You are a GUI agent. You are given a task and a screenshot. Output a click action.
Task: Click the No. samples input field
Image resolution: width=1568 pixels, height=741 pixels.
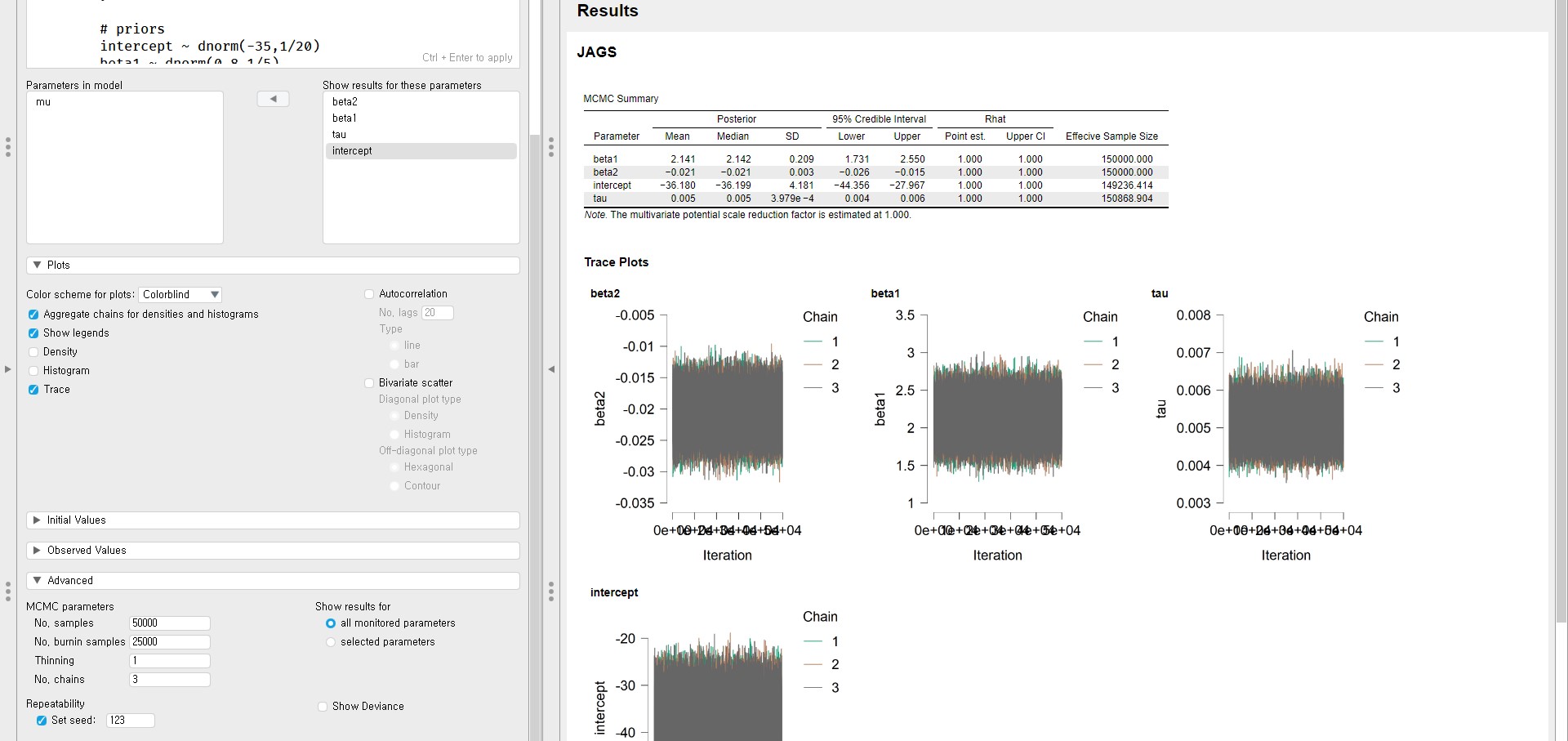pyautogui.click(x=169, y=623)
